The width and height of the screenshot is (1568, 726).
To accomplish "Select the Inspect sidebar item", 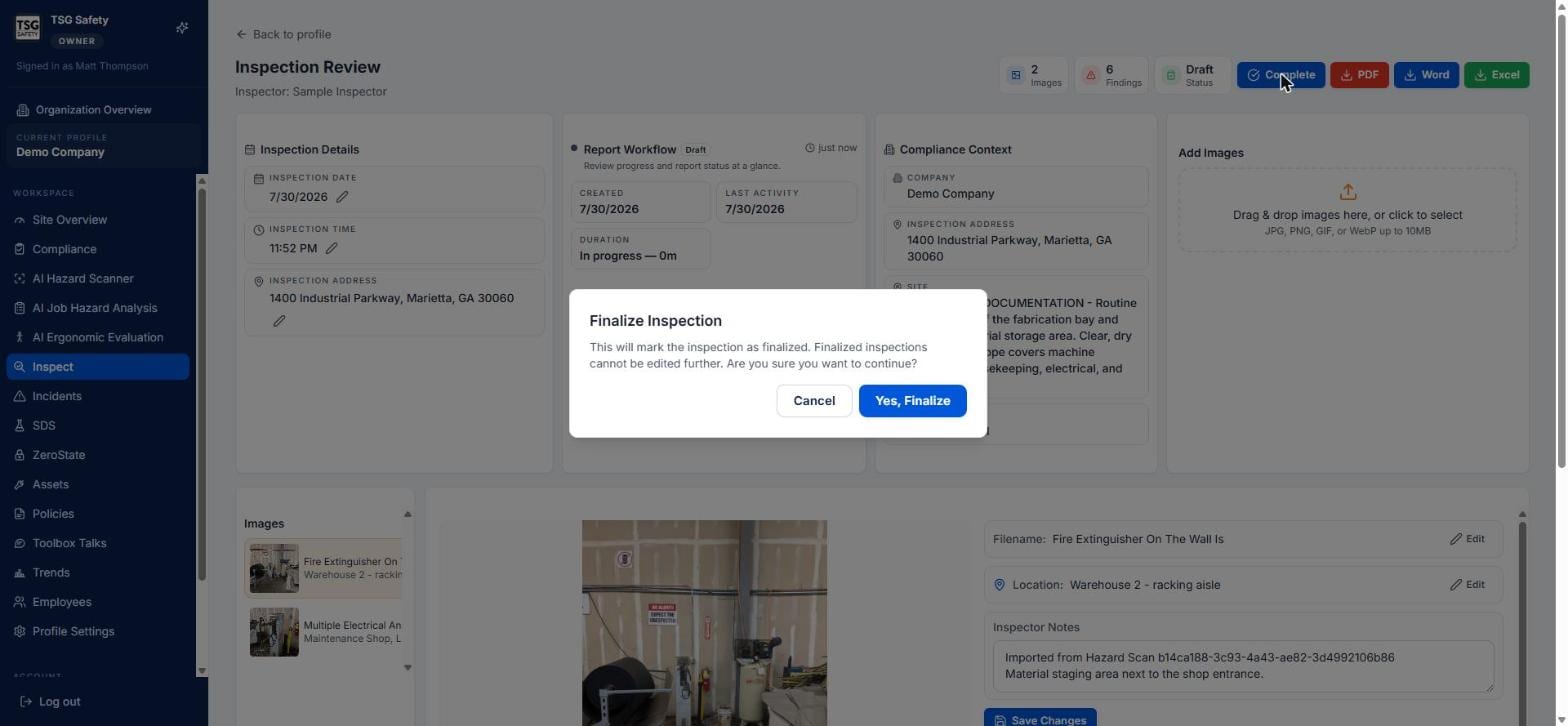I will tap(97, 367).
